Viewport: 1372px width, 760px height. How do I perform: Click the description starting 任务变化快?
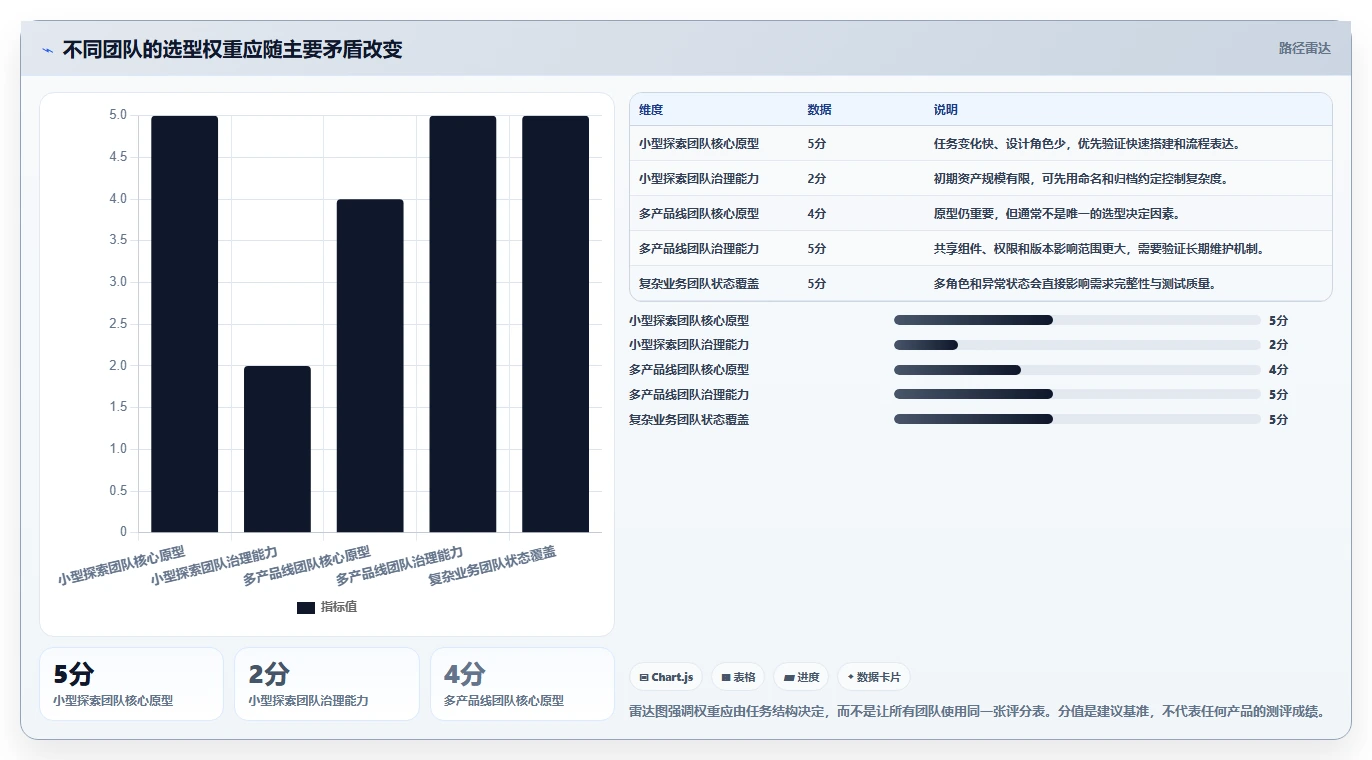(x=1087, y=143)
